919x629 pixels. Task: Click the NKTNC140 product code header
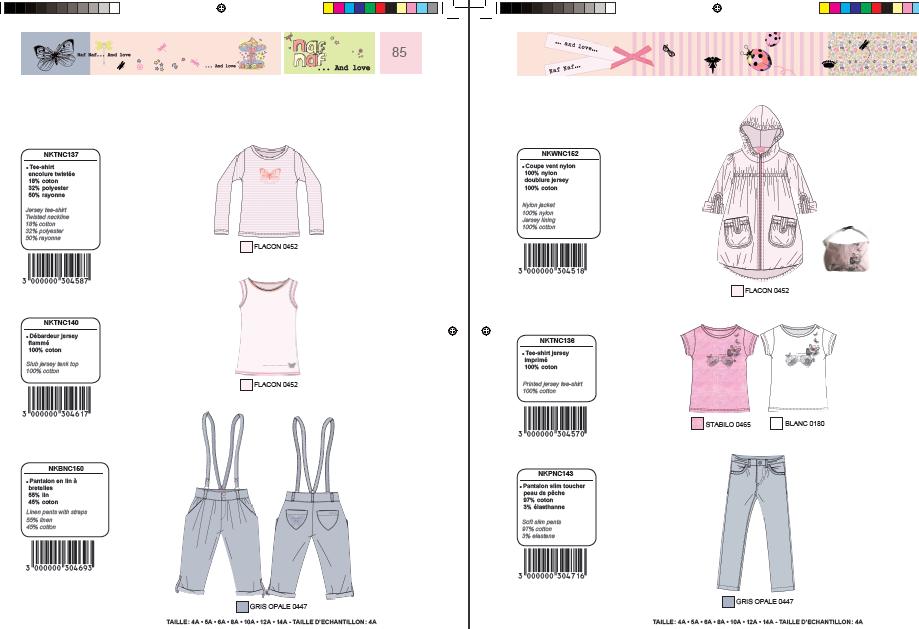point(61,323)
